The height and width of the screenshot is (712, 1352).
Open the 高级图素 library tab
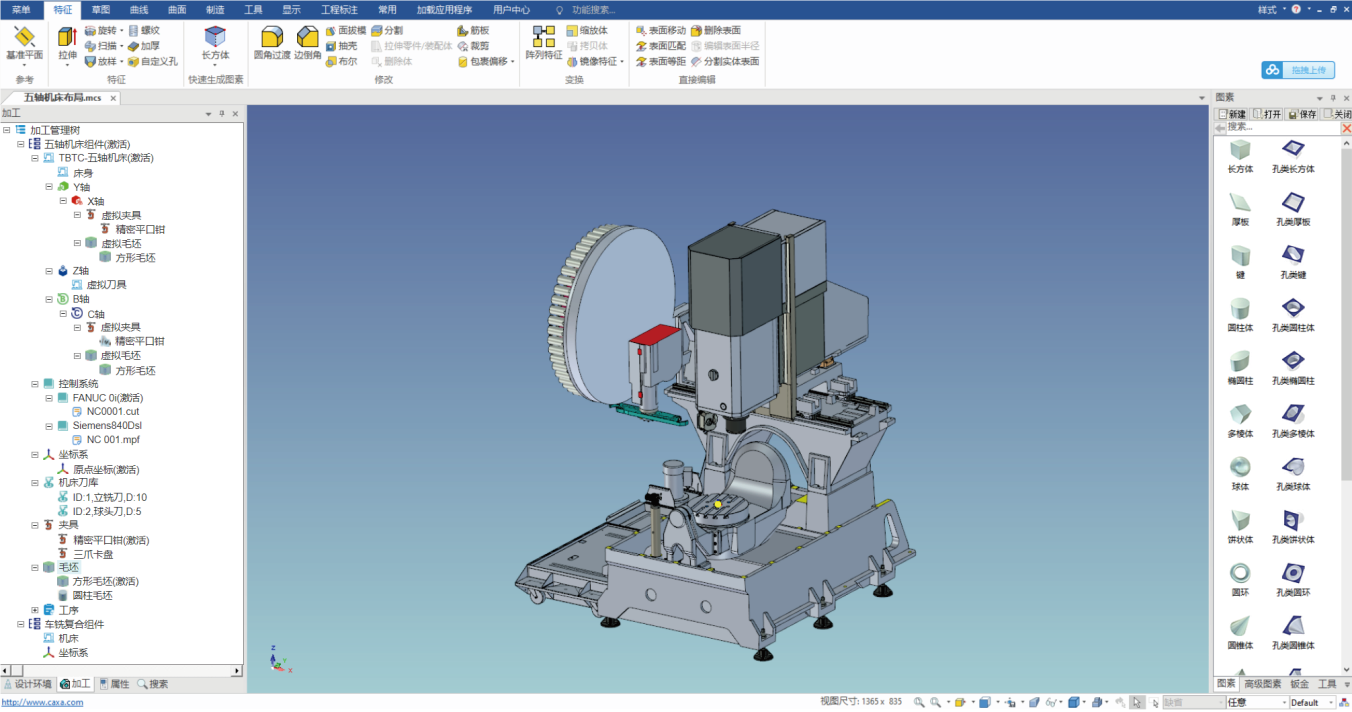[x=1262, y=684]
